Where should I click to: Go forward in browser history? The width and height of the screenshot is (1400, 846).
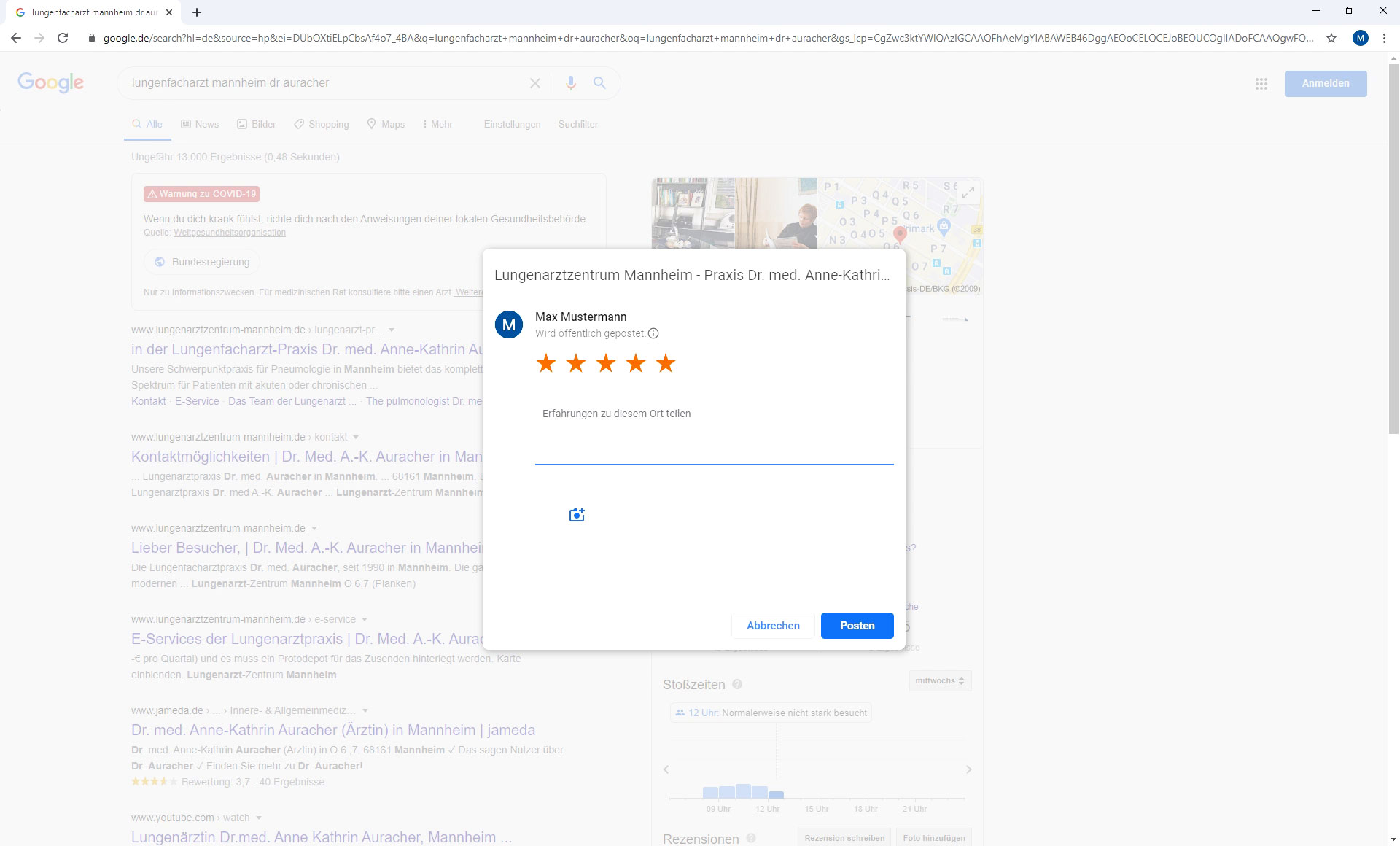point(39,38)
